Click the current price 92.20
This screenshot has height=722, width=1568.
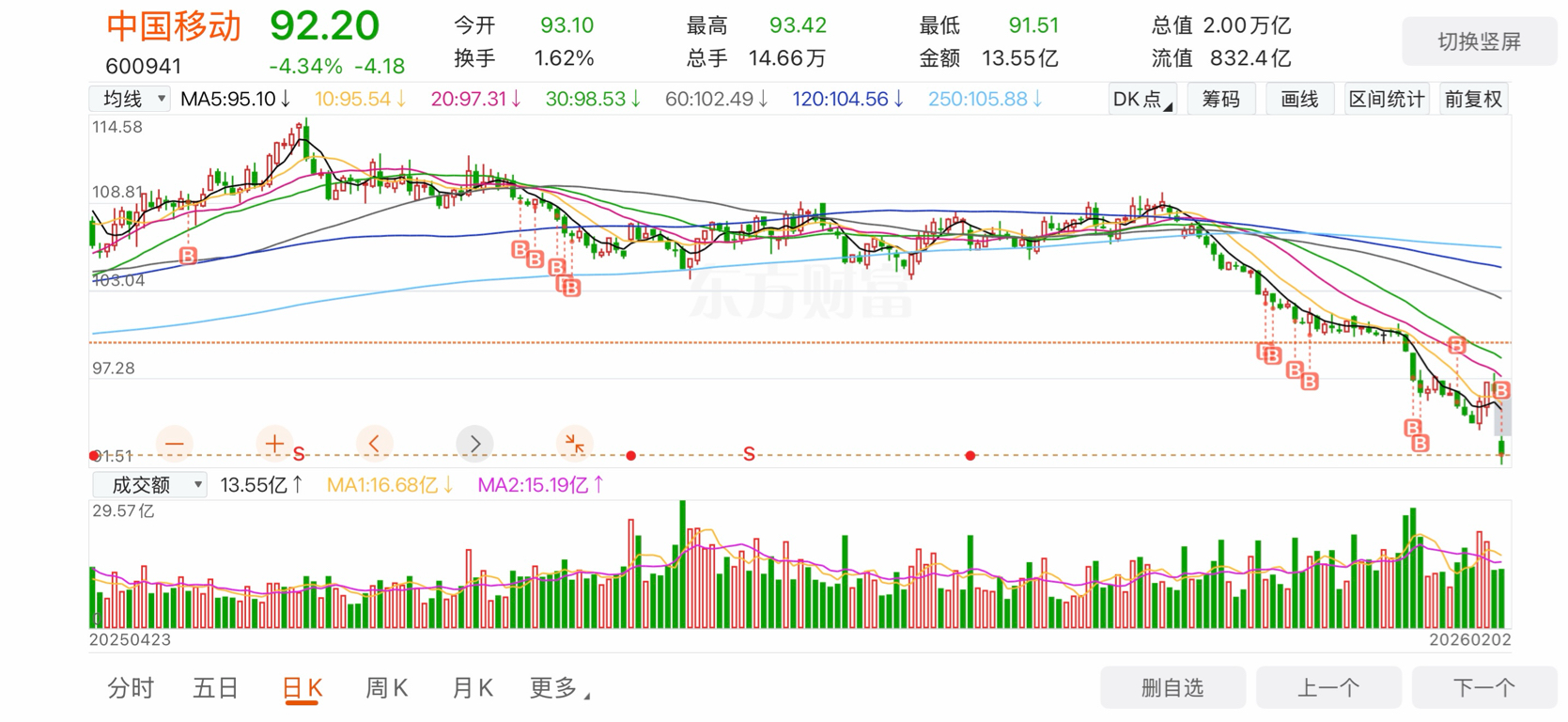(x=324, y=25)
